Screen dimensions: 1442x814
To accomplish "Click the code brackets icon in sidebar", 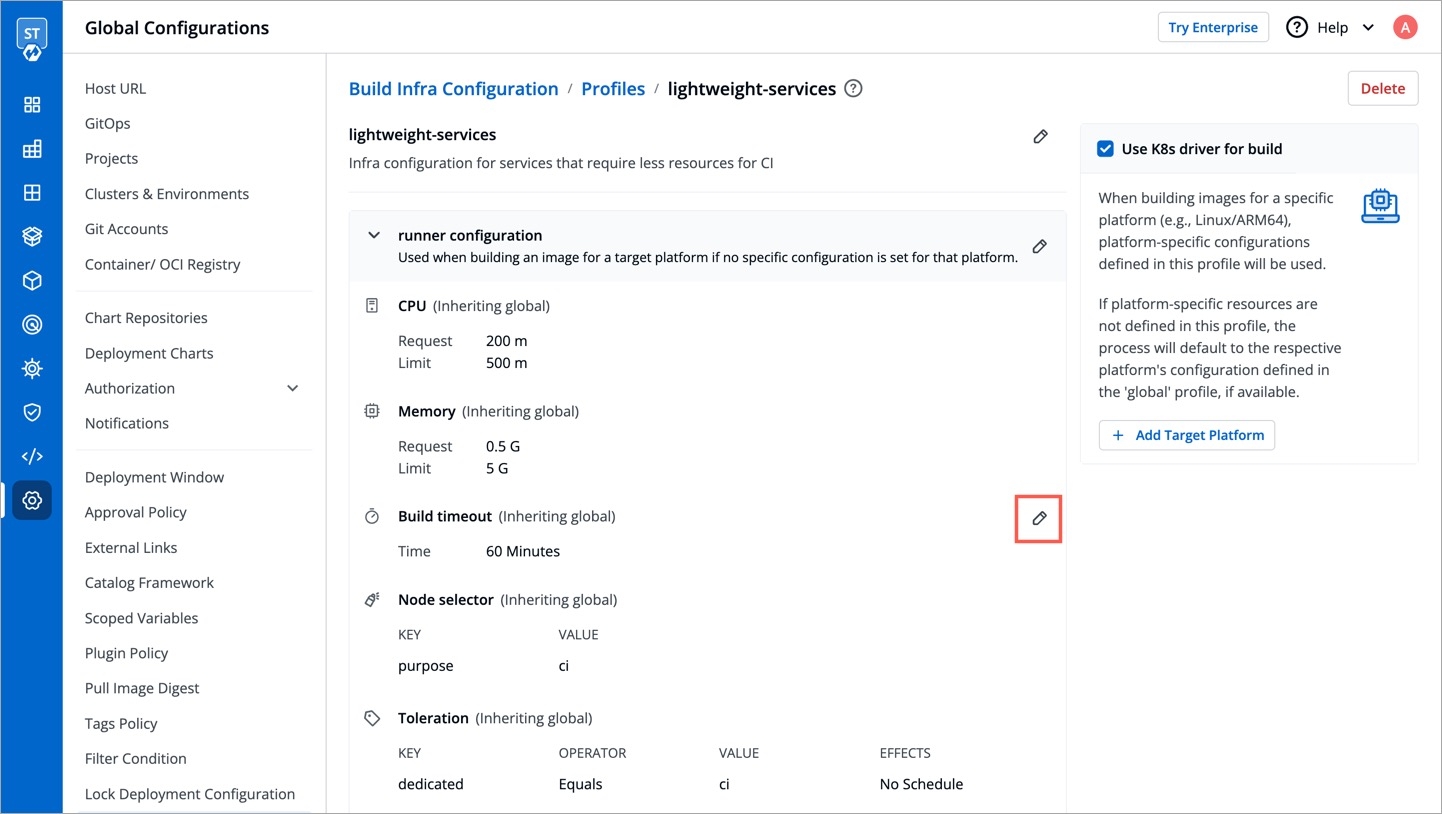I will 32,456.
